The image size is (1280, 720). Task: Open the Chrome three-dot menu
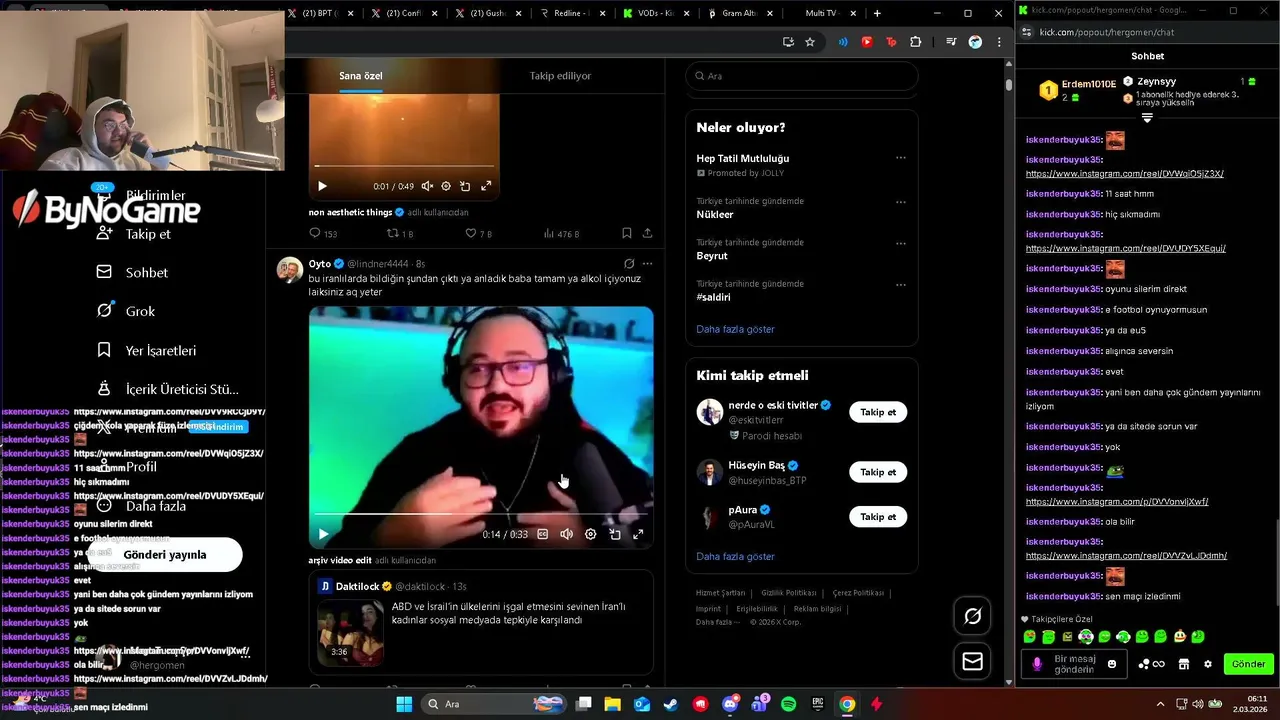pyautogui.click(x=999, y=42)
